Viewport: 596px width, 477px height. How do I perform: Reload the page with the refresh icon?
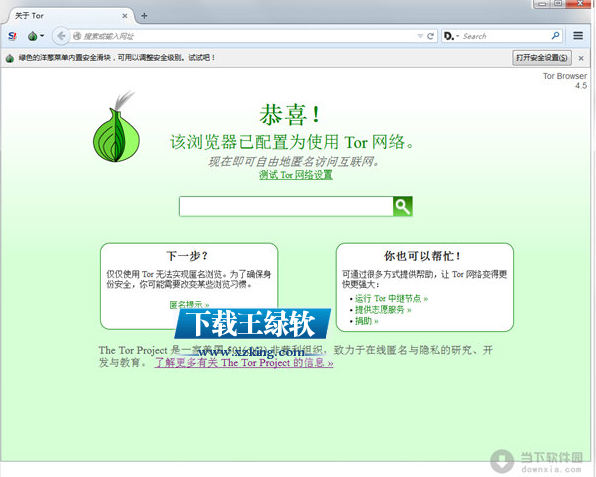[x=430, y=36]
